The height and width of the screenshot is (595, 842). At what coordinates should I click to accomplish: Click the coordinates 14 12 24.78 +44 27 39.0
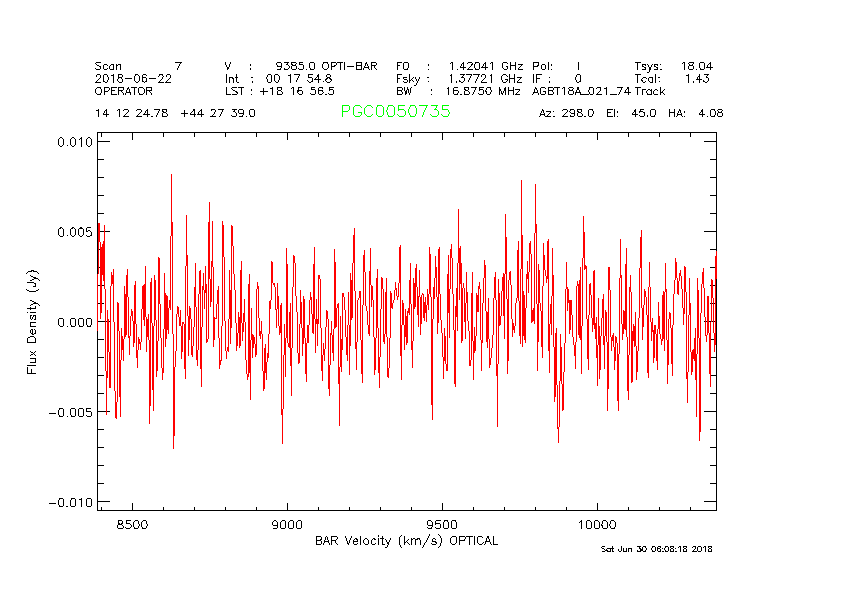coord(175,113)
